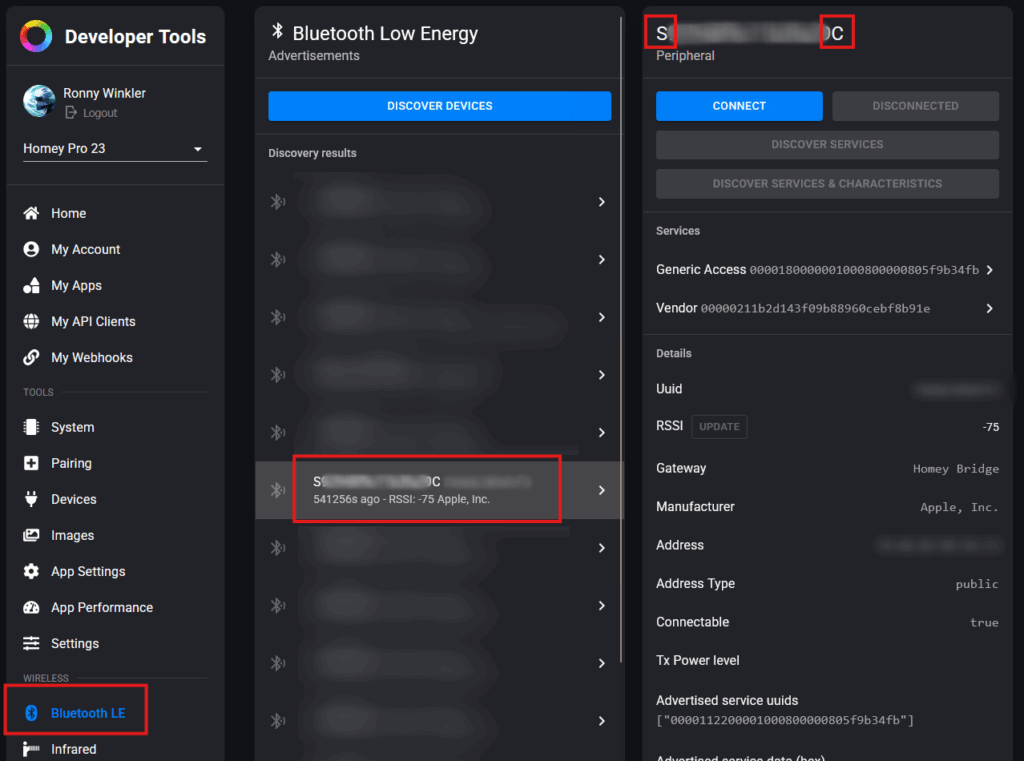Click the Devices plug icon
Image resolution: width=1024 pixels, height=761 pixels.
[x=31, y=499]
